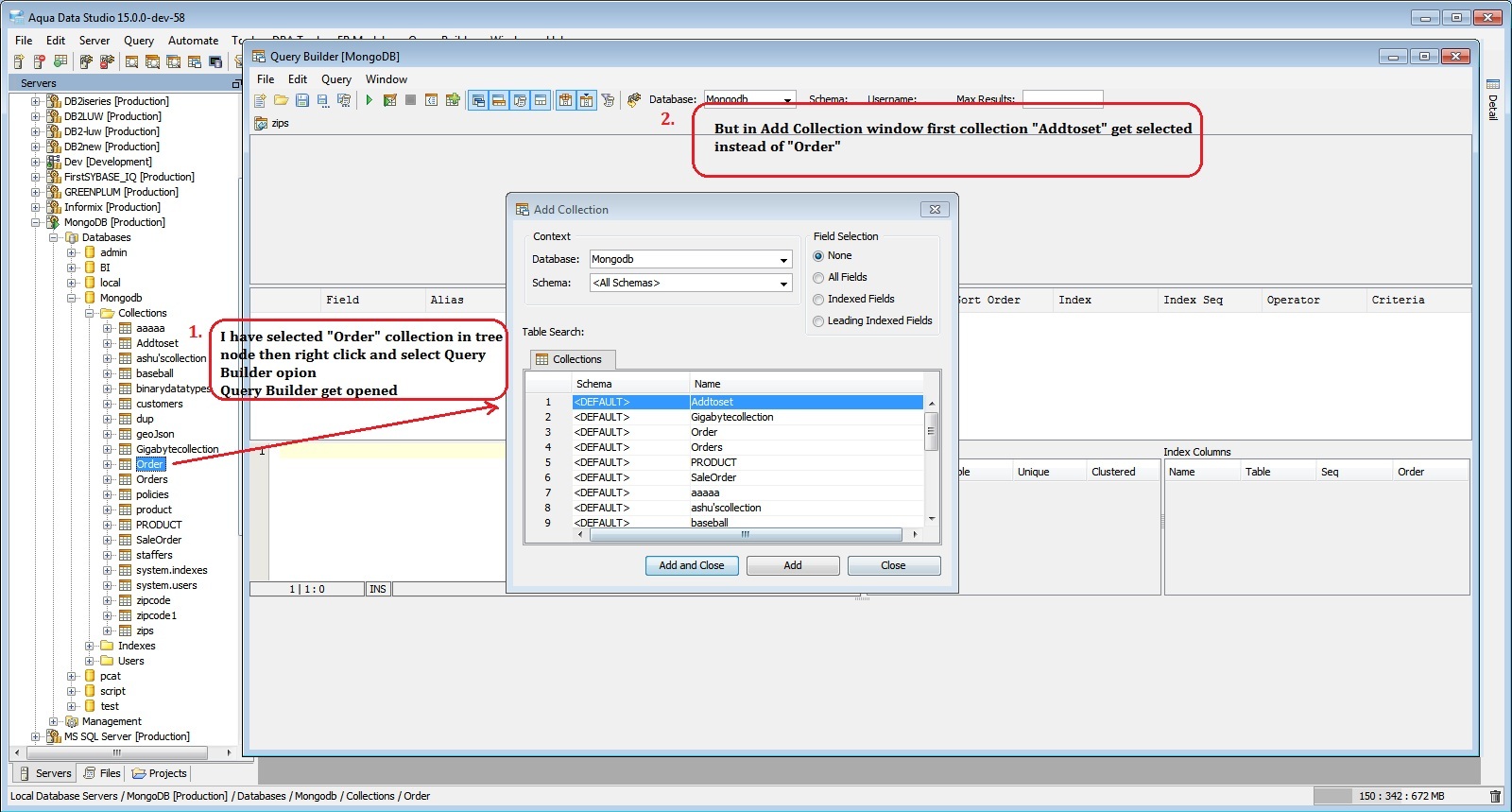Toggle the orange split-panel view icon
The width and height of the screenshot is (1512, 812).
point(499,99)
